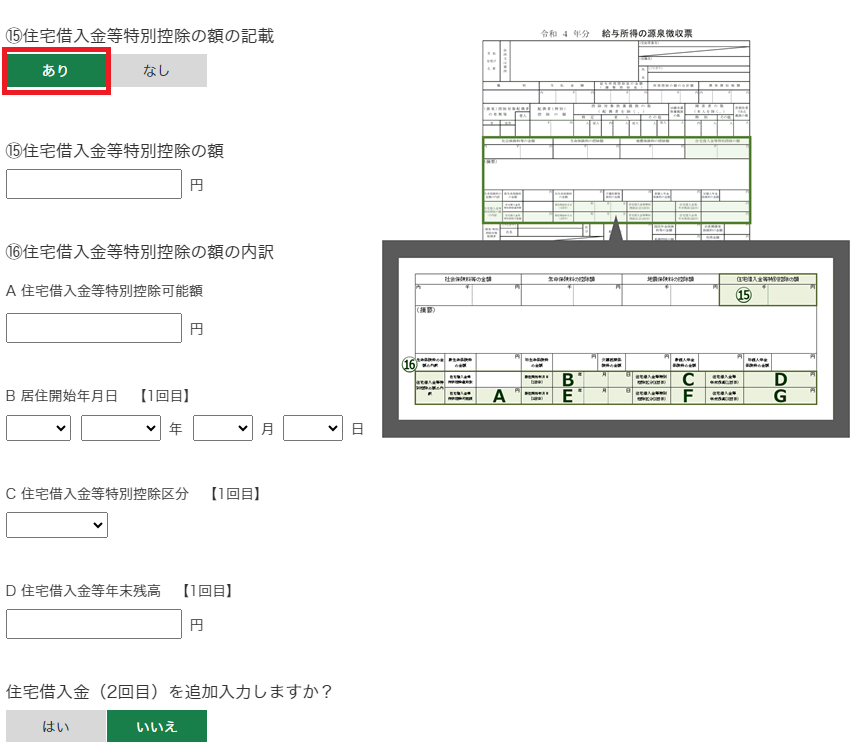This screenshot has width=864, height=755.
Task: Open the C 住宅借入金等特別控除区分 dropdown
Action: pos(57,524)
